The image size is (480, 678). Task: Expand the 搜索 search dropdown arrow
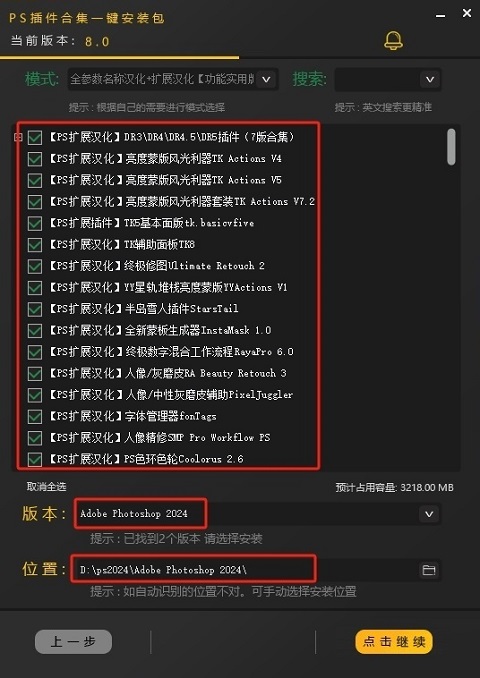[x=429, y=80]
